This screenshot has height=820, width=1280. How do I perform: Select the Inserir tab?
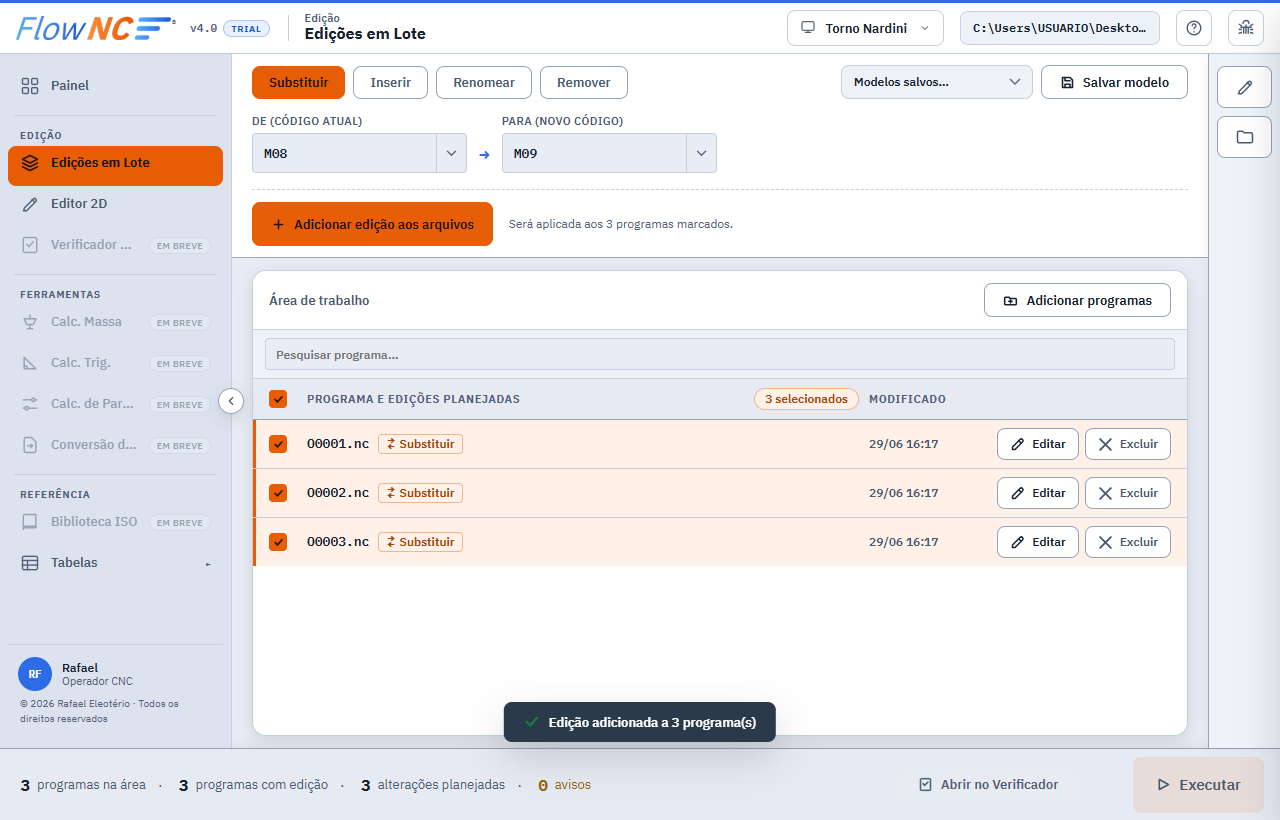pyautogui.click(x=390, y=82)
